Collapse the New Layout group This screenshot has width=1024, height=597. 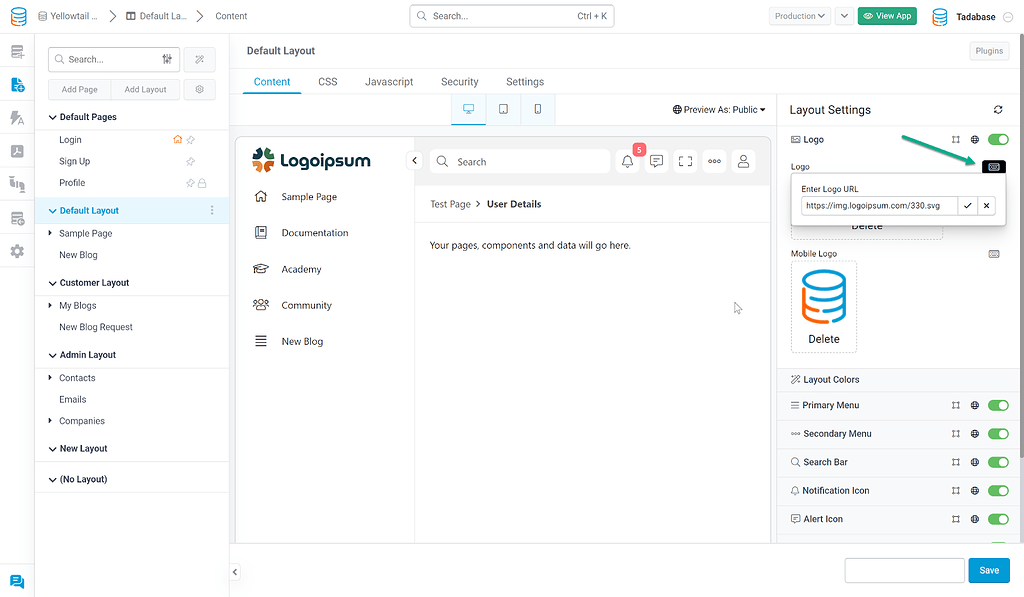[x=52, y=449]
